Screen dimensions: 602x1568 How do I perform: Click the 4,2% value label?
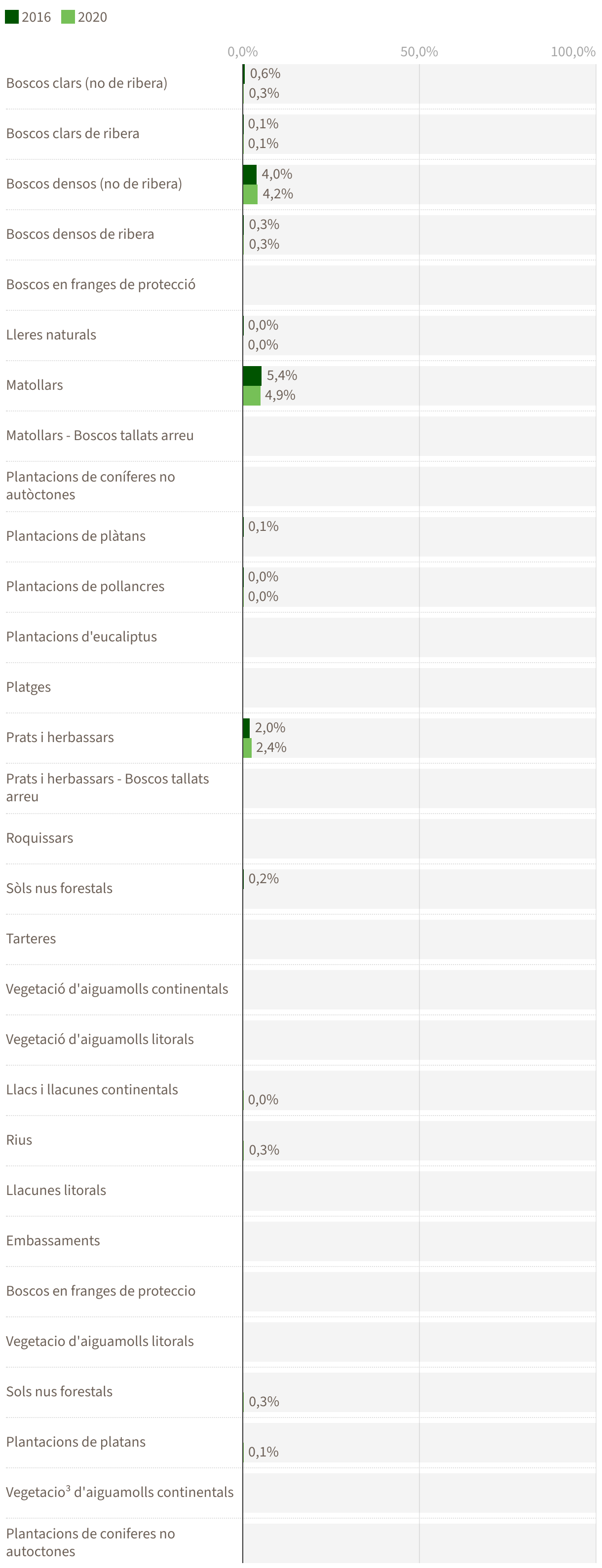click(x=278, y=194)
